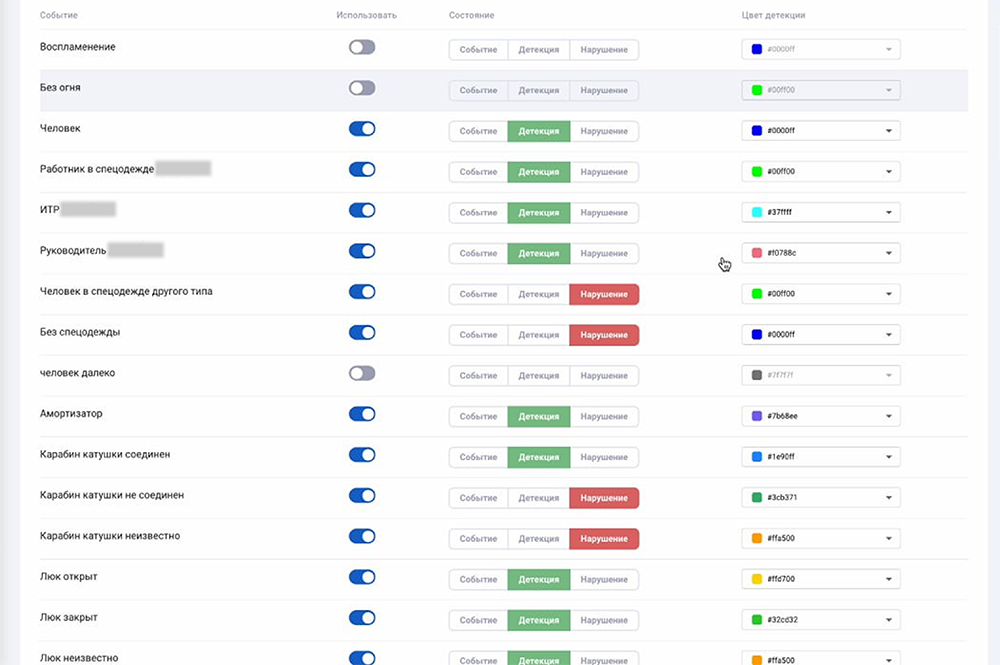Switch off the Руководитель toggle

click(x=361, y=251)
